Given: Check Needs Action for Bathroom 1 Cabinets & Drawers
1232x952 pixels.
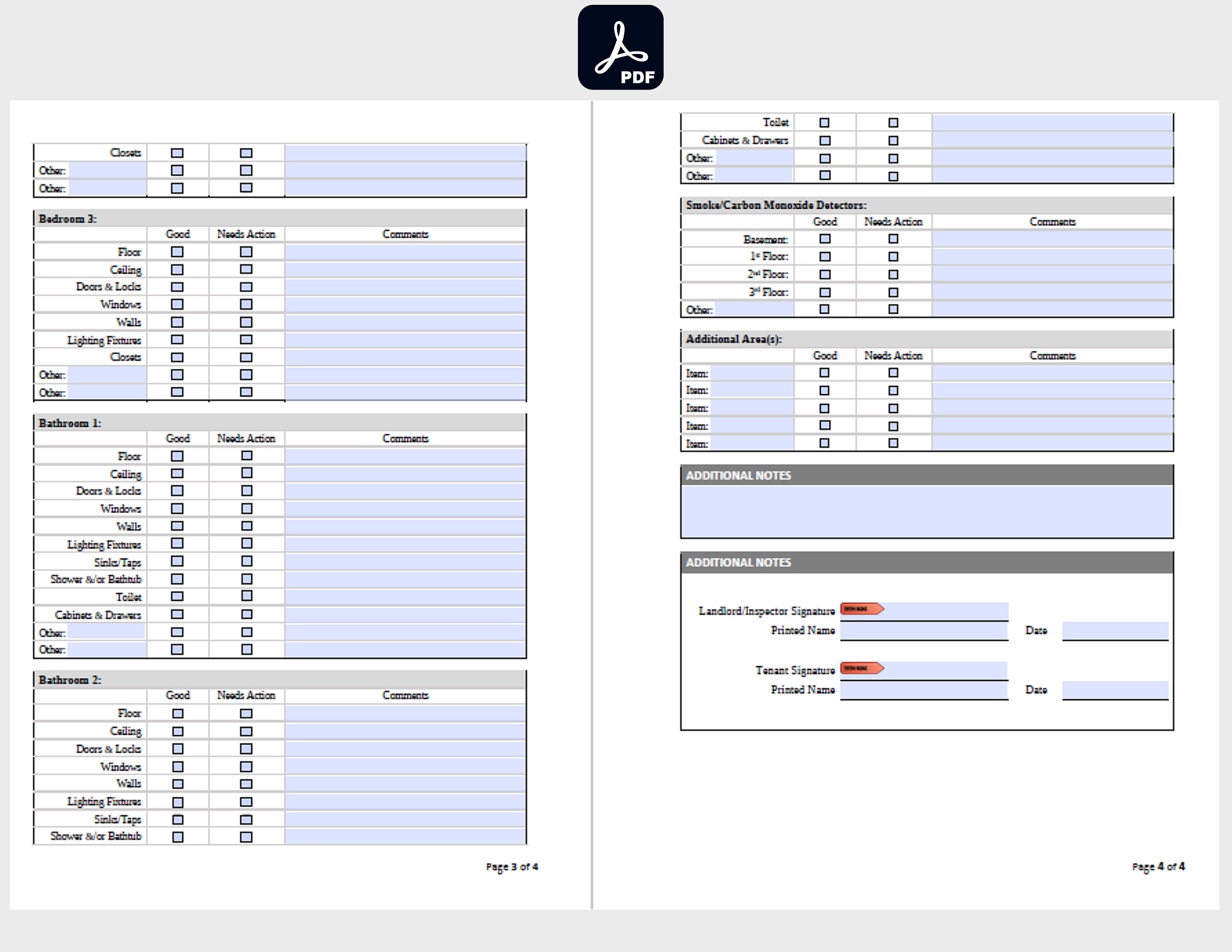Looking at the screenshot, I should tap(246, 614).
